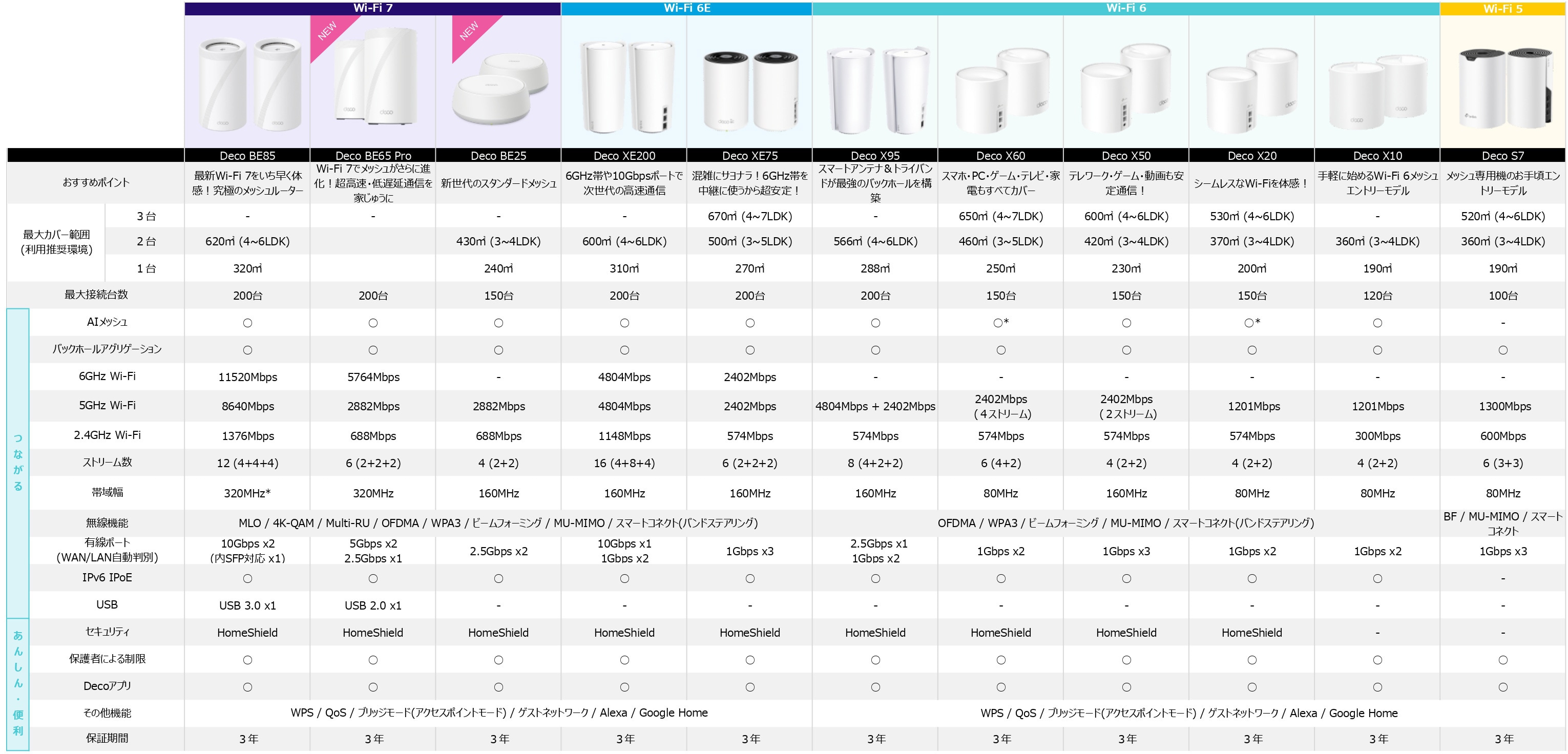Click the バックホールアグリゲーション row label
1568x754 pixels.
coord(107,349)
